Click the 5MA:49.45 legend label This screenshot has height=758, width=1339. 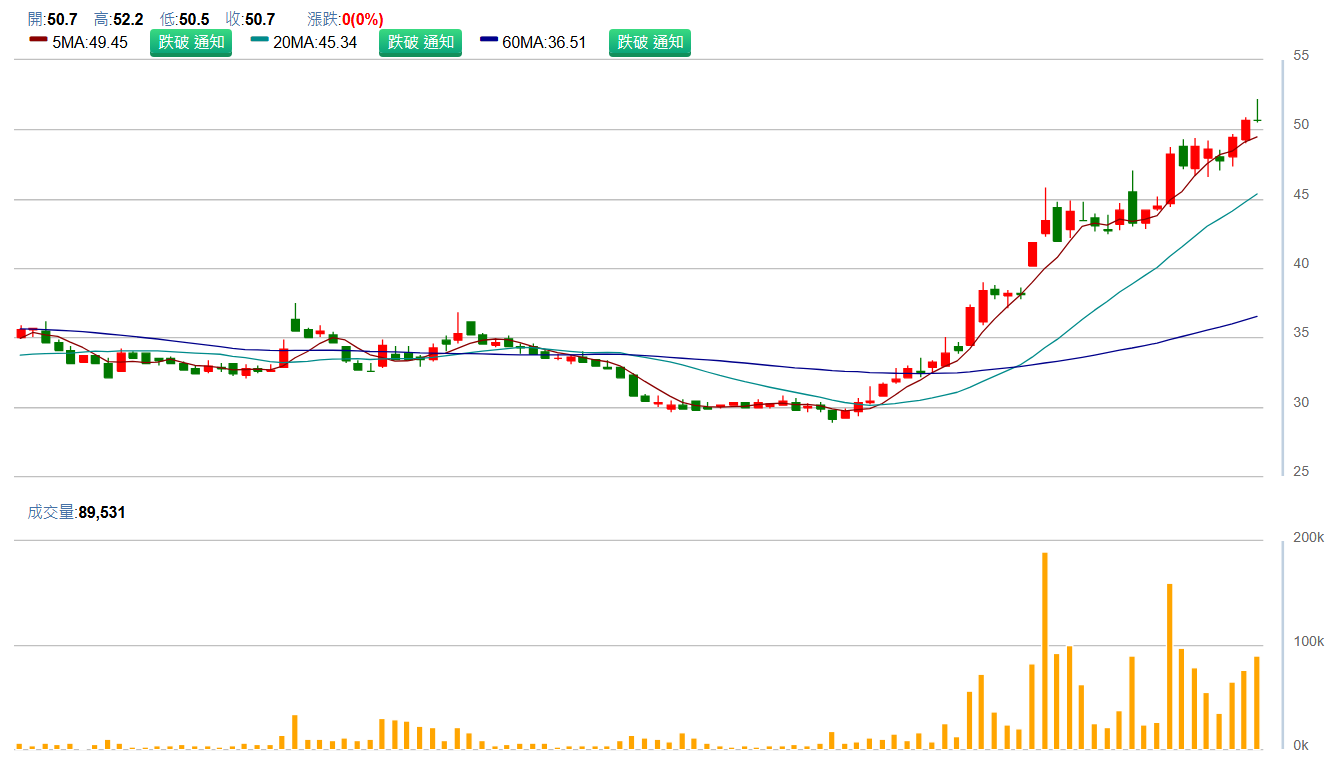(x=90, y=42)
